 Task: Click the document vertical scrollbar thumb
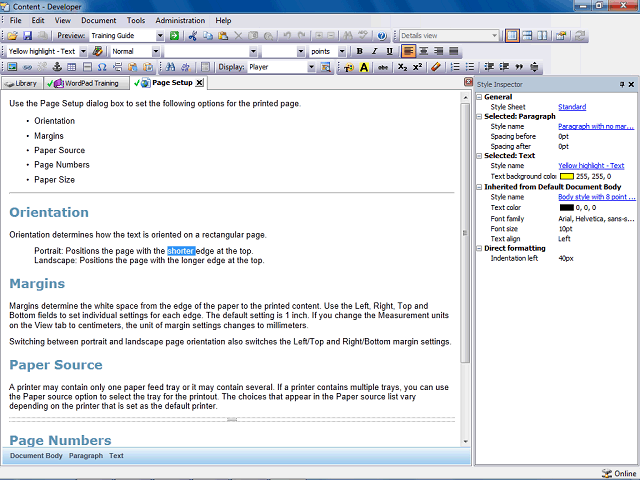pos(465,233)
